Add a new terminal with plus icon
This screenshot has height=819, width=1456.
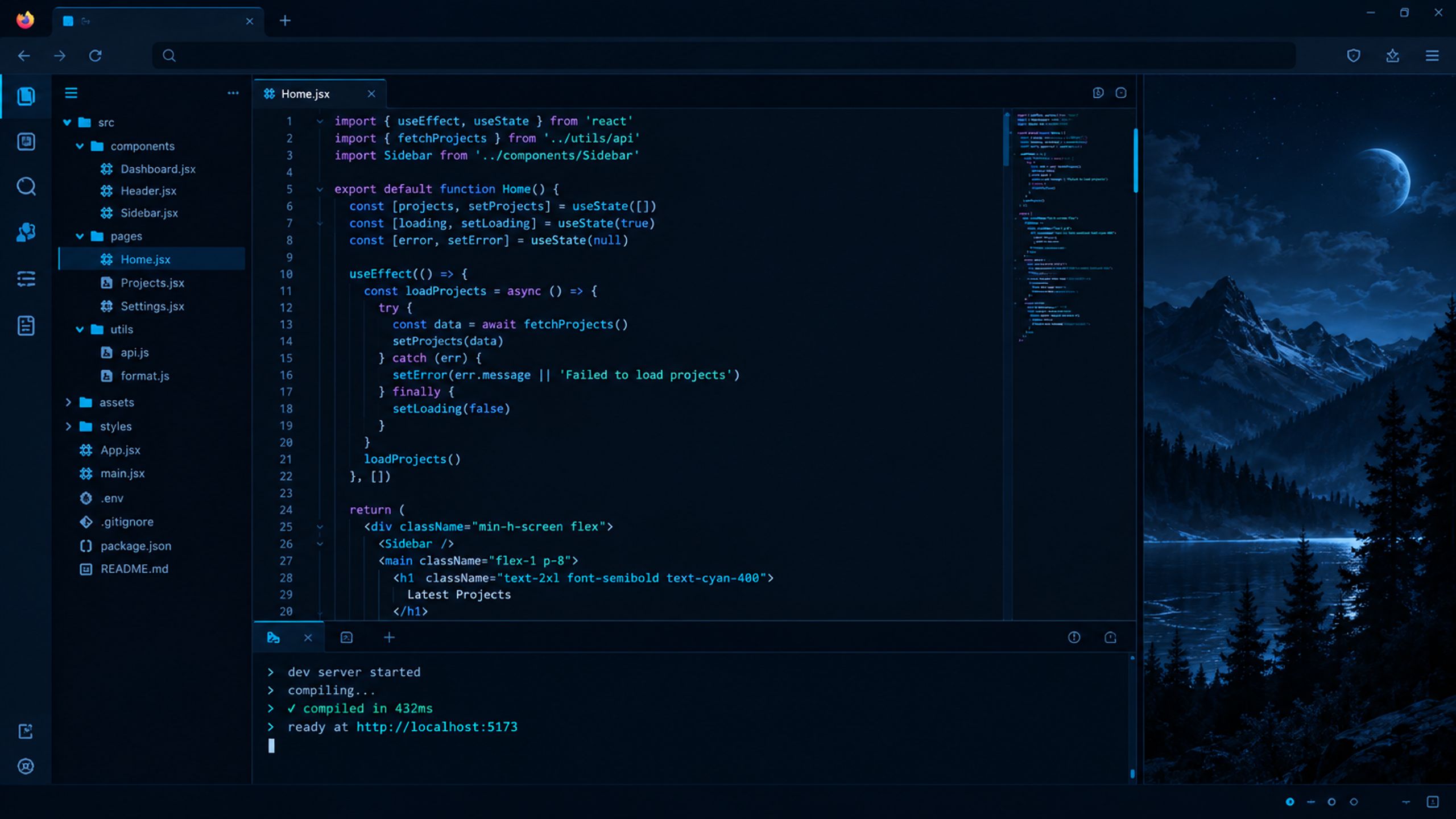pyautogui.click(x=389, y=638)
